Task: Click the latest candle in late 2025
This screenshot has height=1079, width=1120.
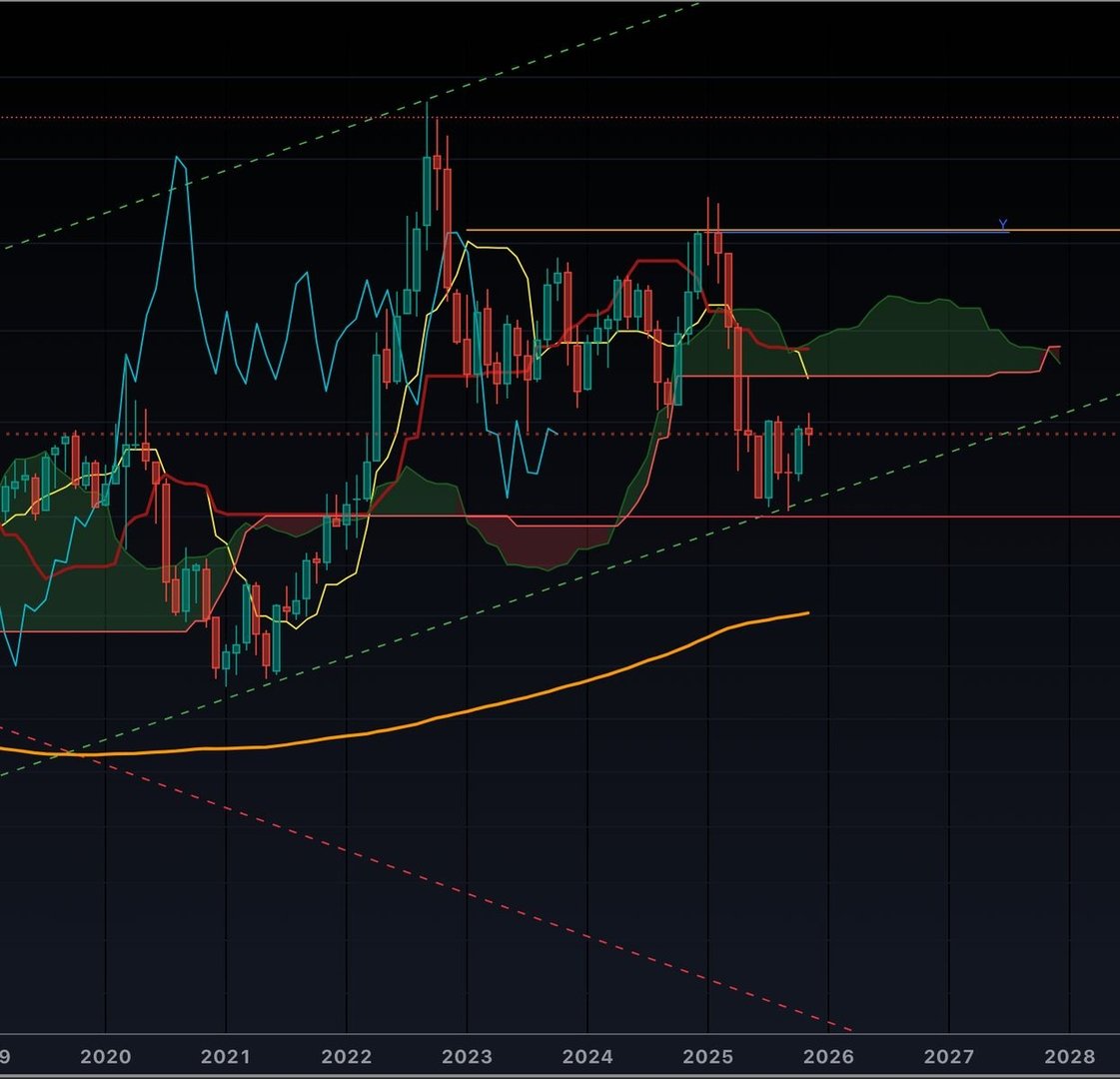Action: click(x=808, y=431)
